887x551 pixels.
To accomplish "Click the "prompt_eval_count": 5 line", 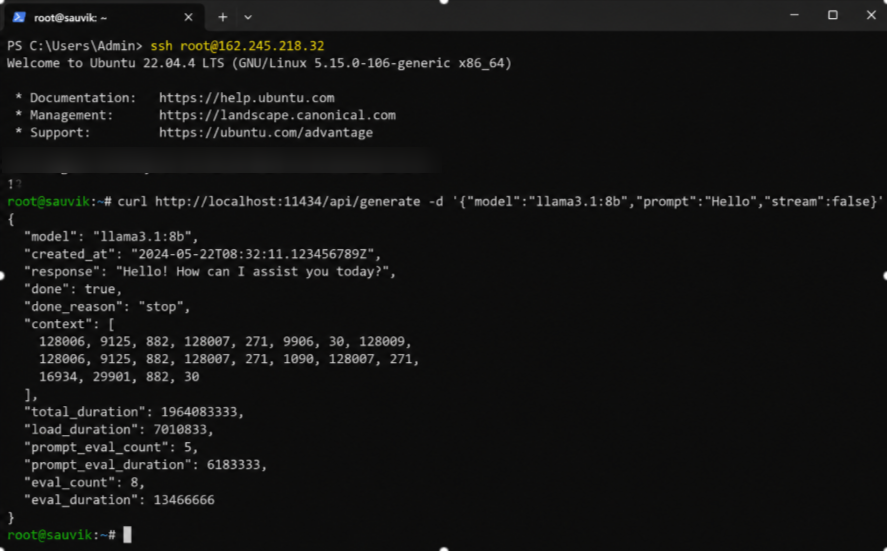I will pos(111,447).
